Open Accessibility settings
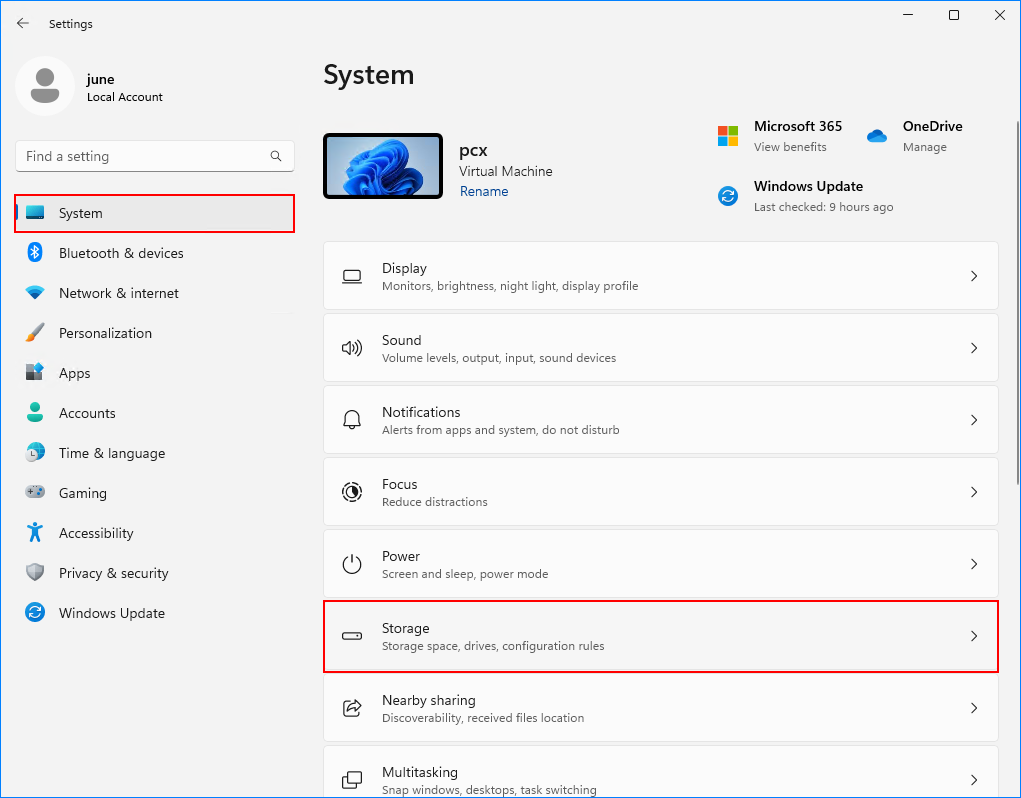1021x798 pixels. click(x=155, y=533)
